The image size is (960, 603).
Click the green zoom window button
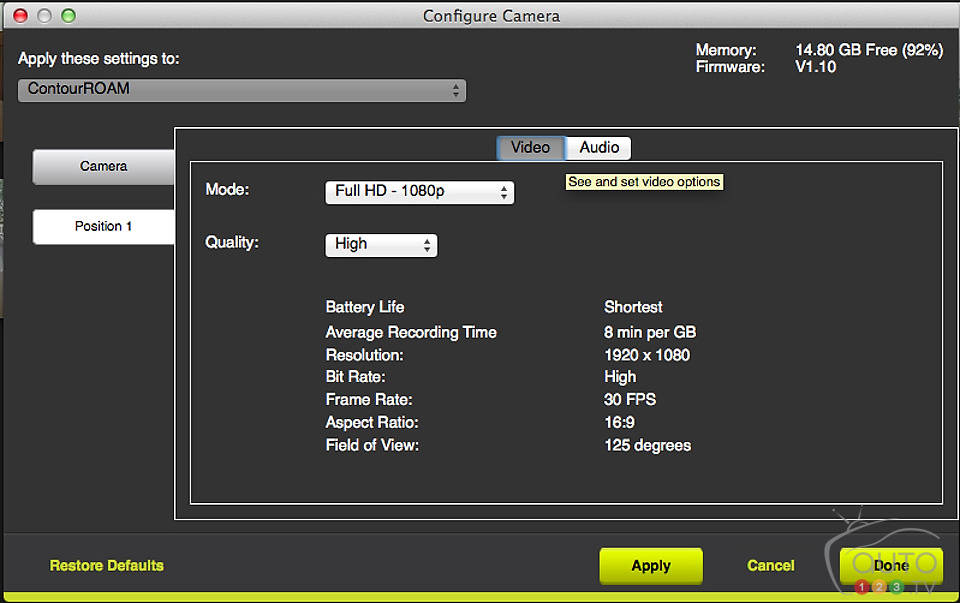(x=68, y=16)
